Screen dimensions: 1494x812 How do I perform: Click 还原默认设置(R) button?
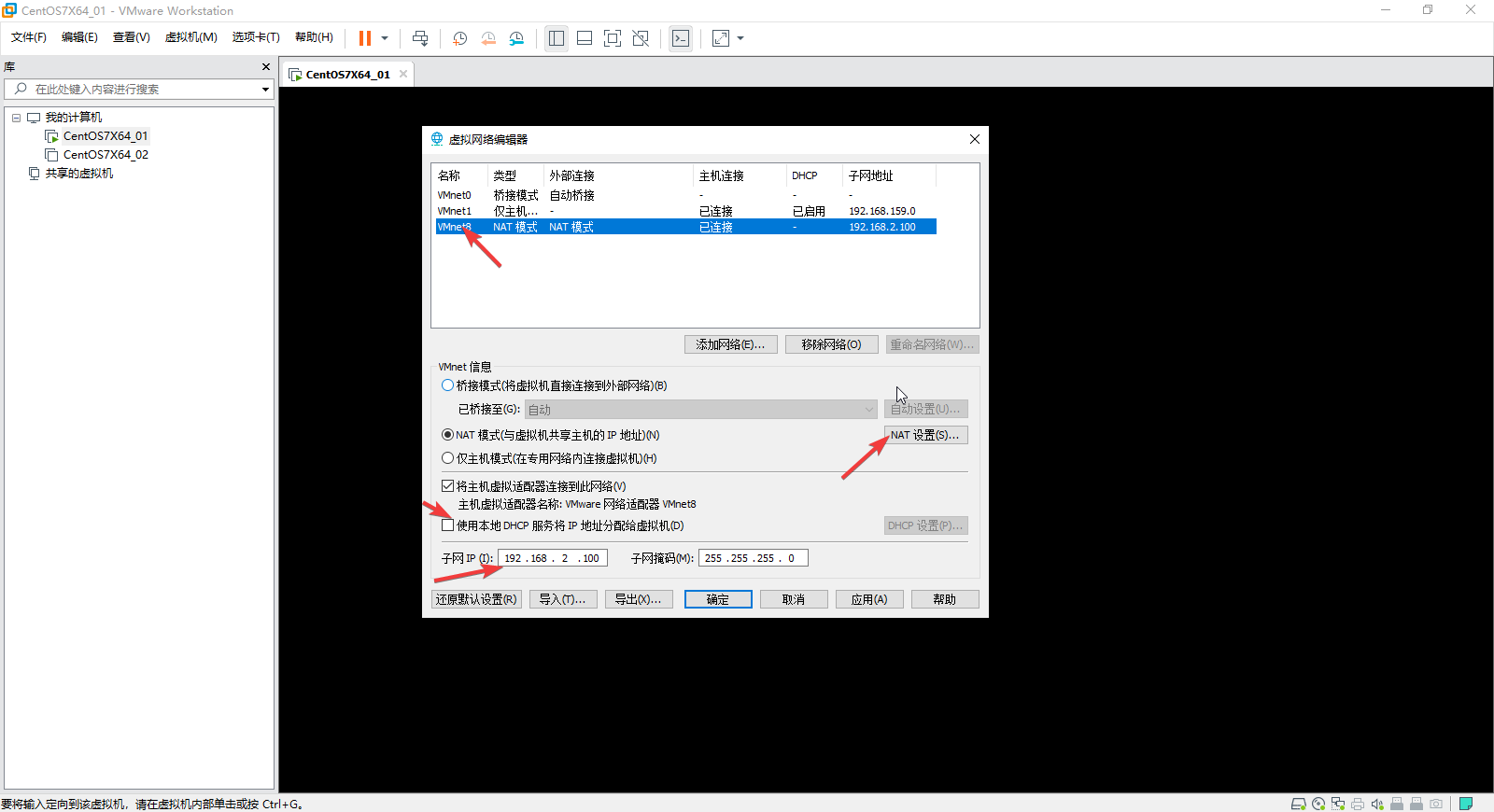click(477, 599)
